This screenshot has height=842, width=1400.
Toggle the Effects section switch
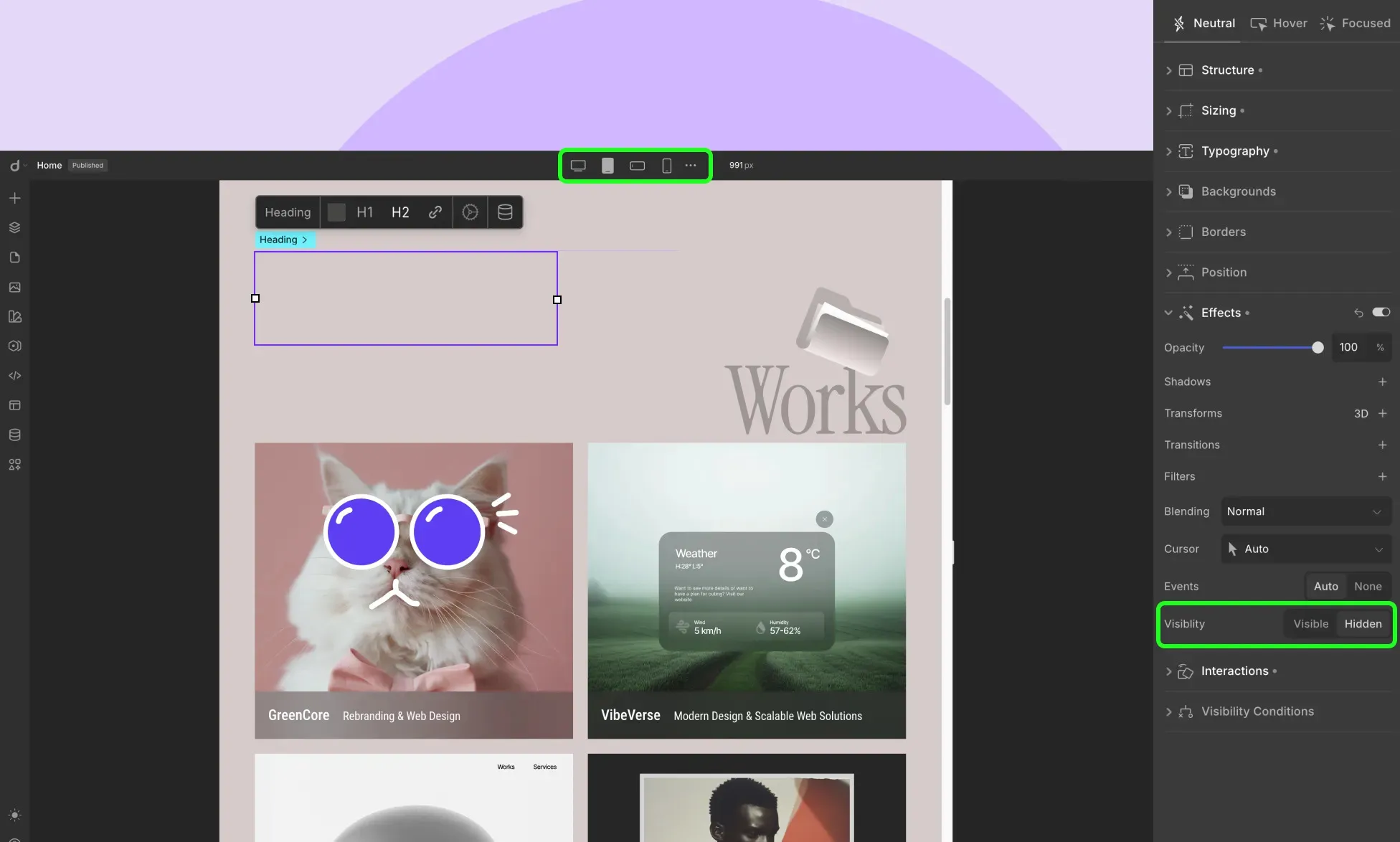(x=1381, y=312)
